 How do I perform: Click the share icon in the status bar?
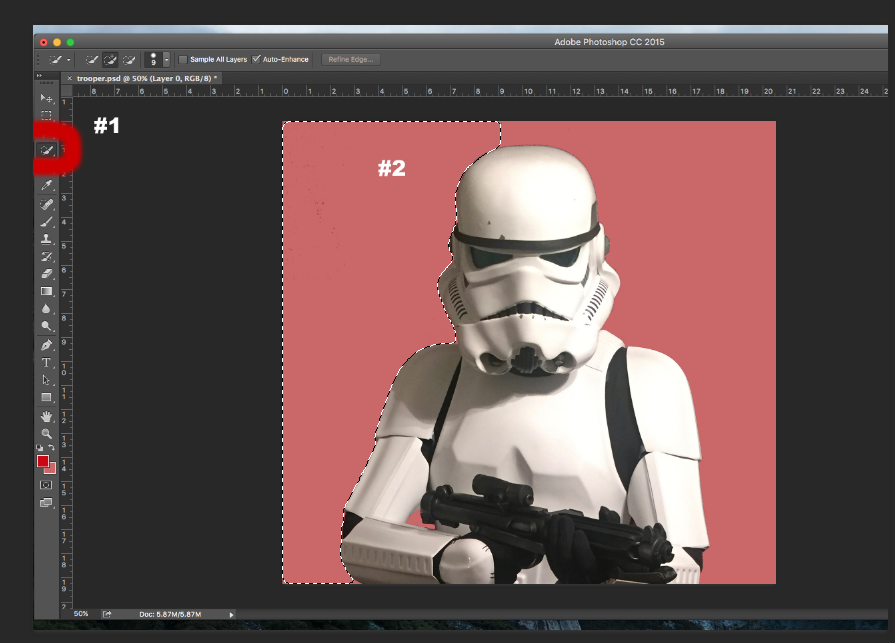pos(107,614)
